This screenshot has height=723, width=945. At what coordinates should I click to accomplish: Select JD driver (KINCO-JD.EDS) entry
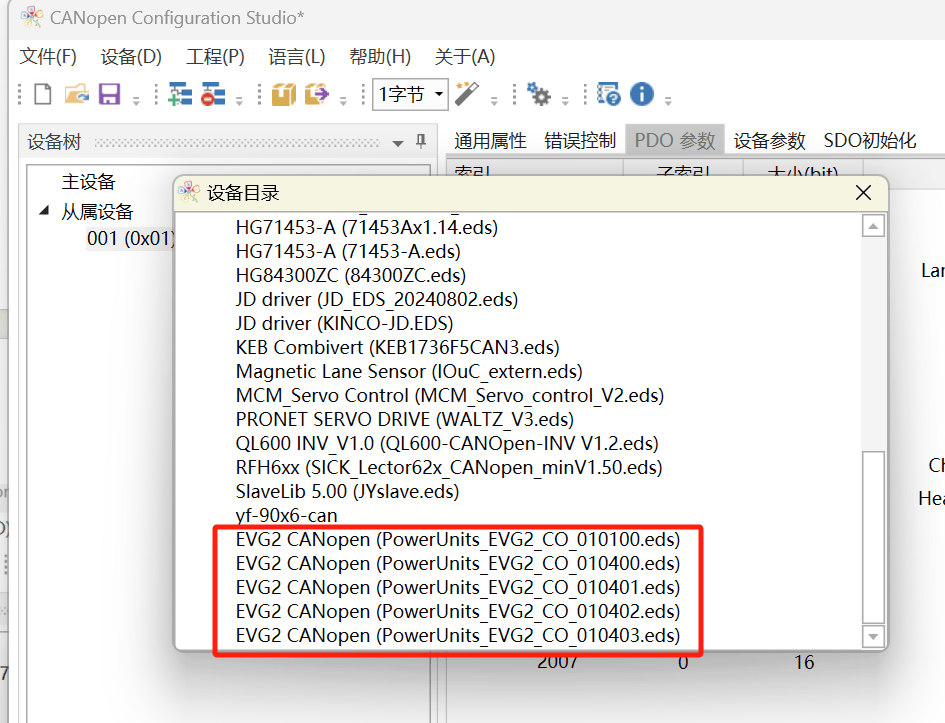point(344,324)
